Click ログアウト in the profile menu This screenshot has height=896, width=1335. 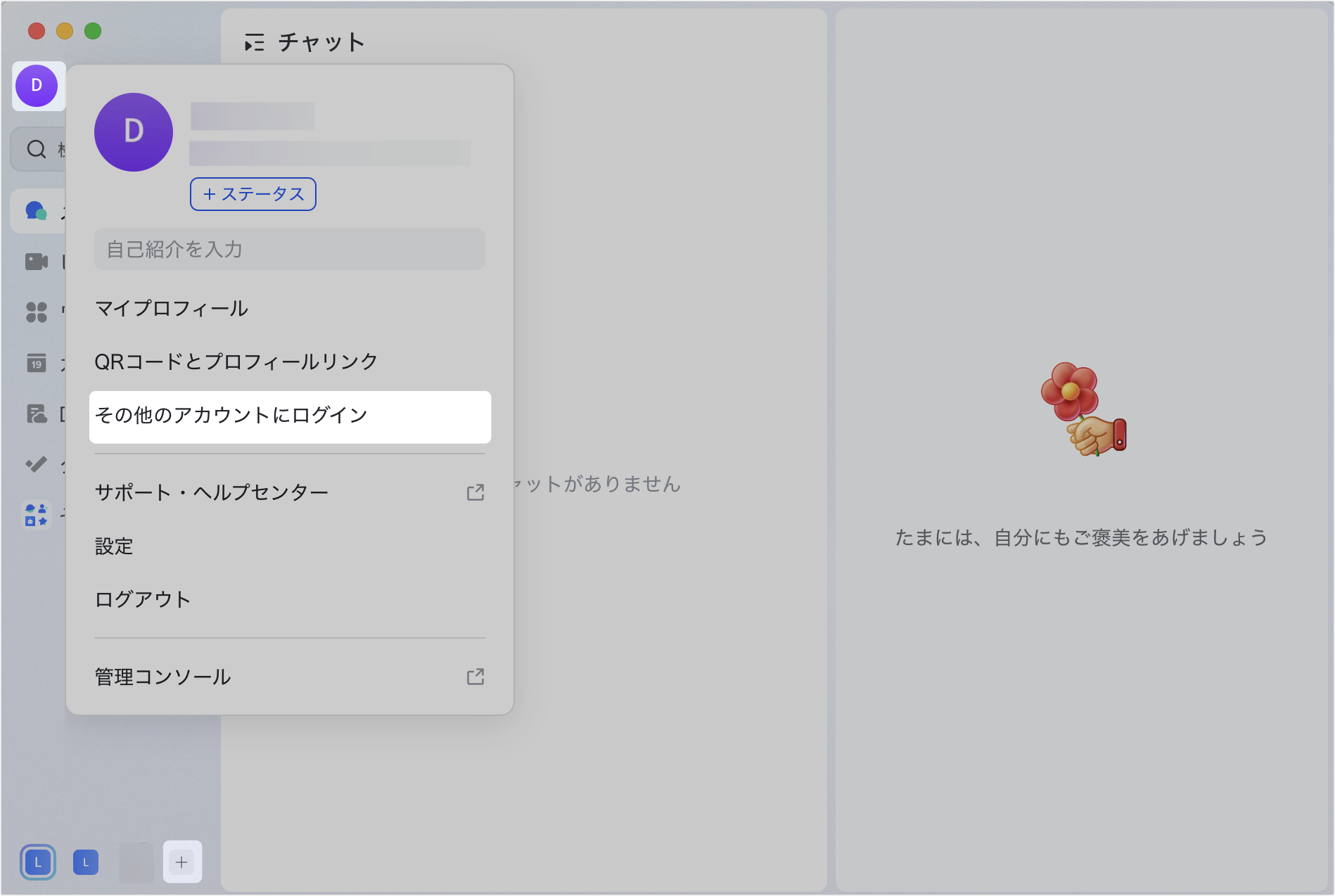143,599
